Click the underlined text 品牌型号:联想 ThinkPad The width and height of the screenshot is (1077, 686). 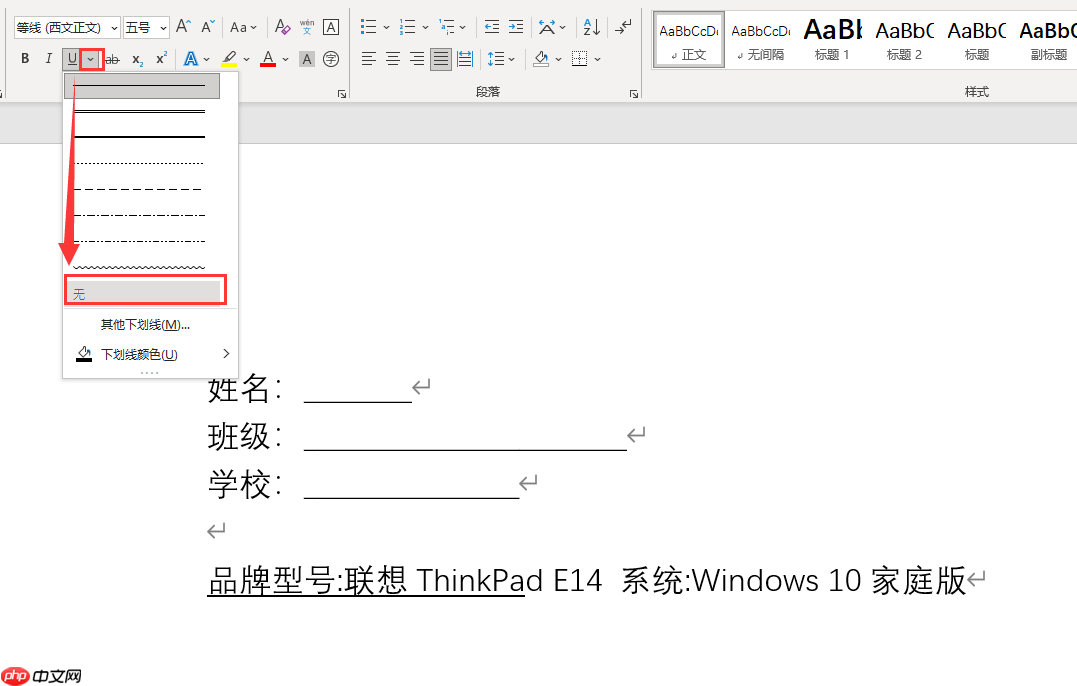click(366, 581)
